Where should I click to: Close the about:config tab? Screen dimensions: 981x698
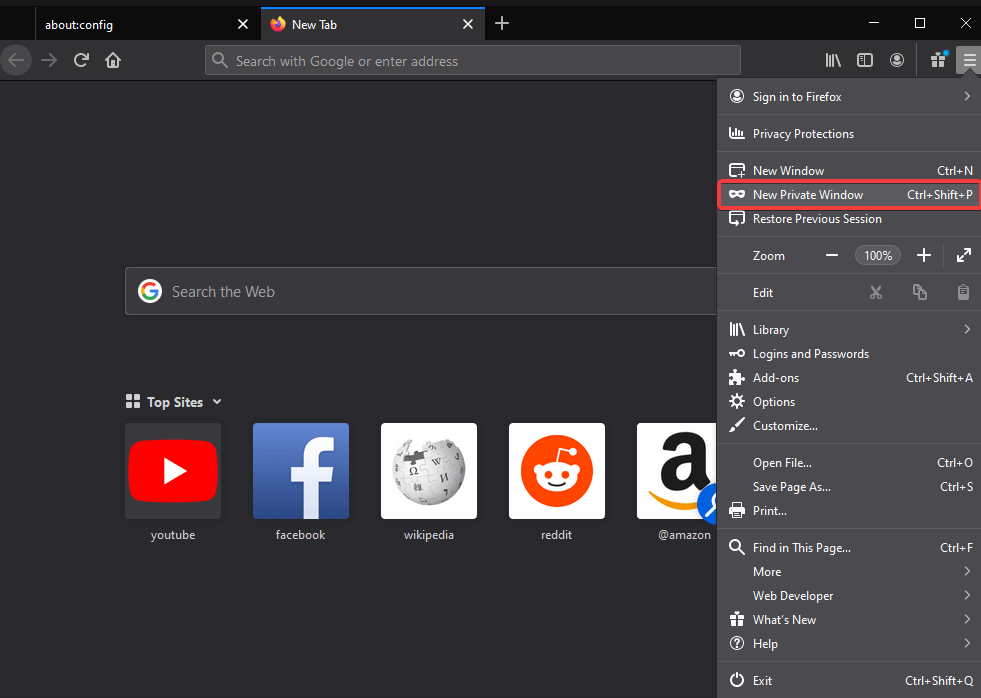tap(243, 24)
